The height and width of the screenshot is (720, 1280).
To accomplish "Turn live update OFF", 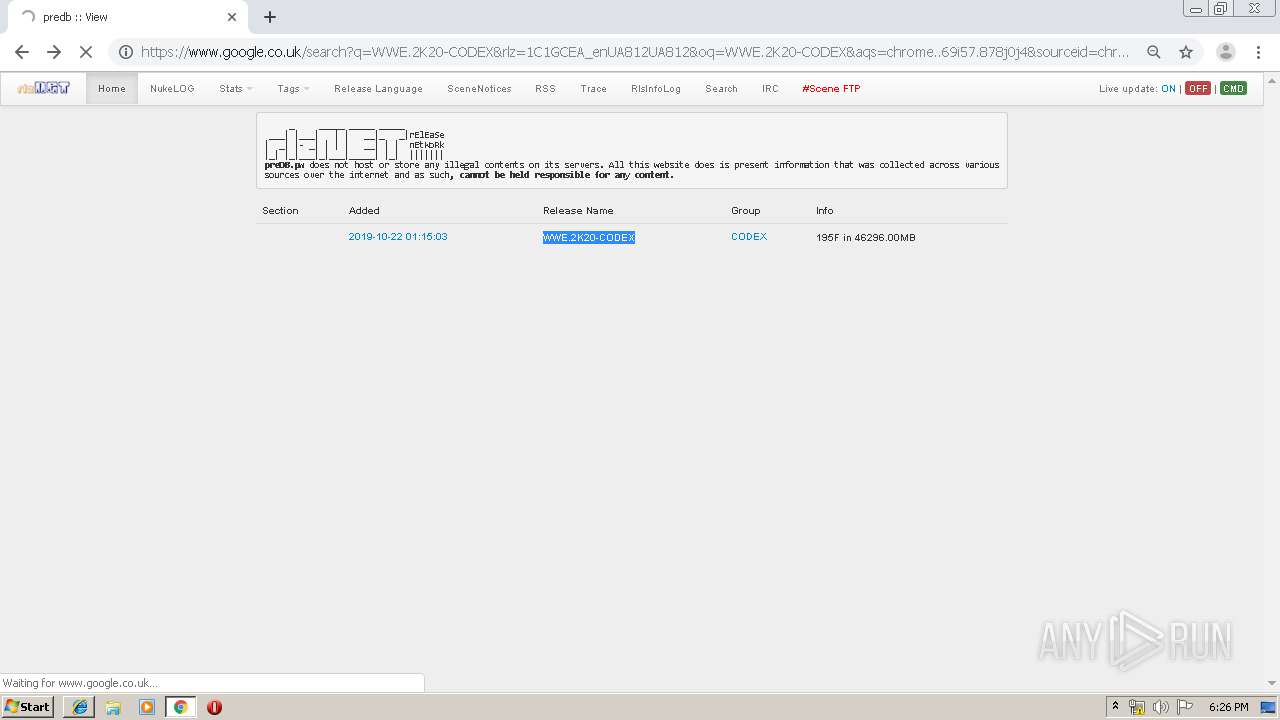I will point(1198,89).
